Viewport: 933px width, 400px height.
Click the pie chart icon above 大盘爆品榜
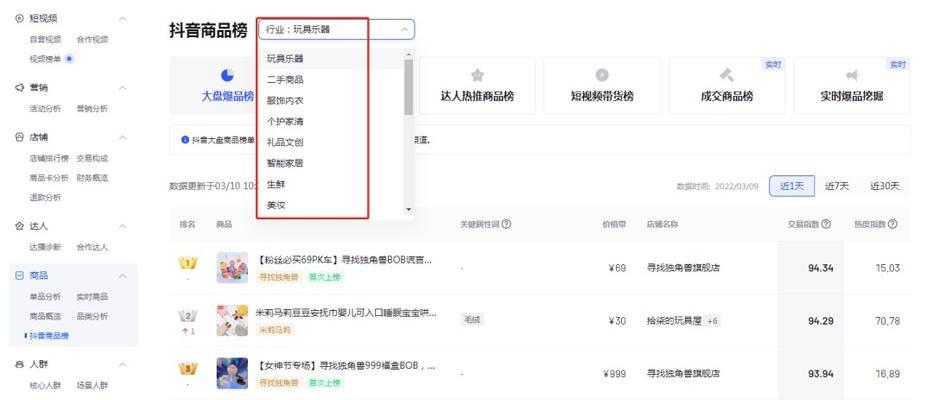click(227, 75)
